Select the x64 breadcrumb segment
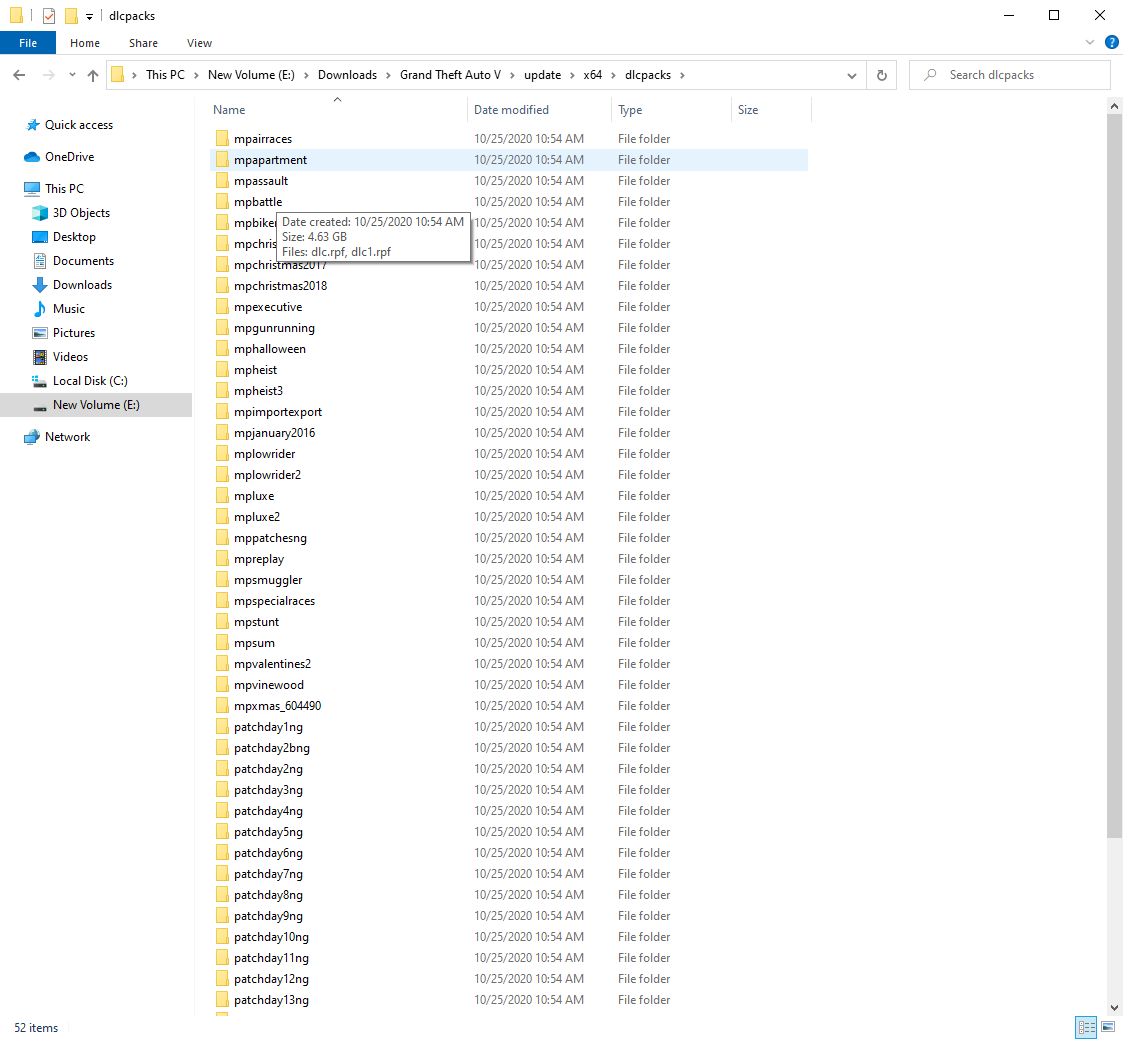The height and width of the screenshot is (1040, 1124). coord(592,75)
